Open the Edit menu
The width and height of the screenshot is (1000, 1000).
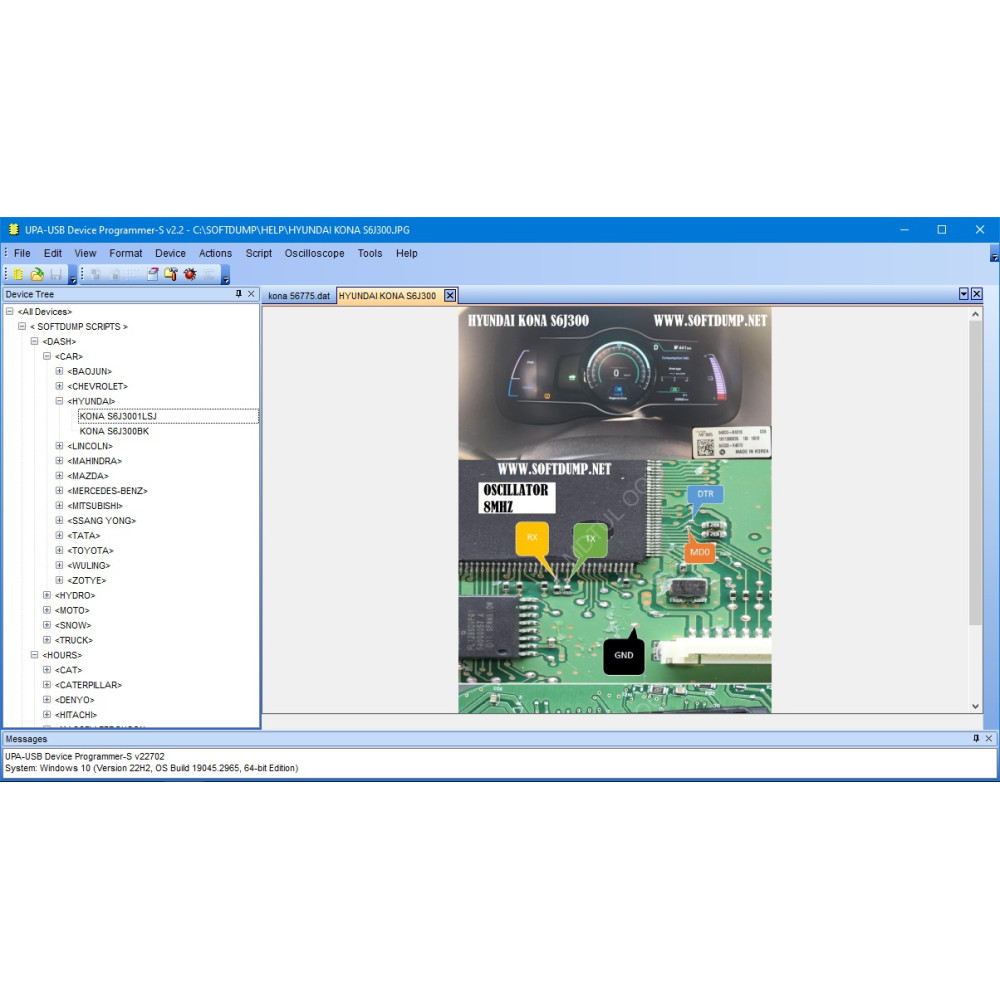pos(53,253)
